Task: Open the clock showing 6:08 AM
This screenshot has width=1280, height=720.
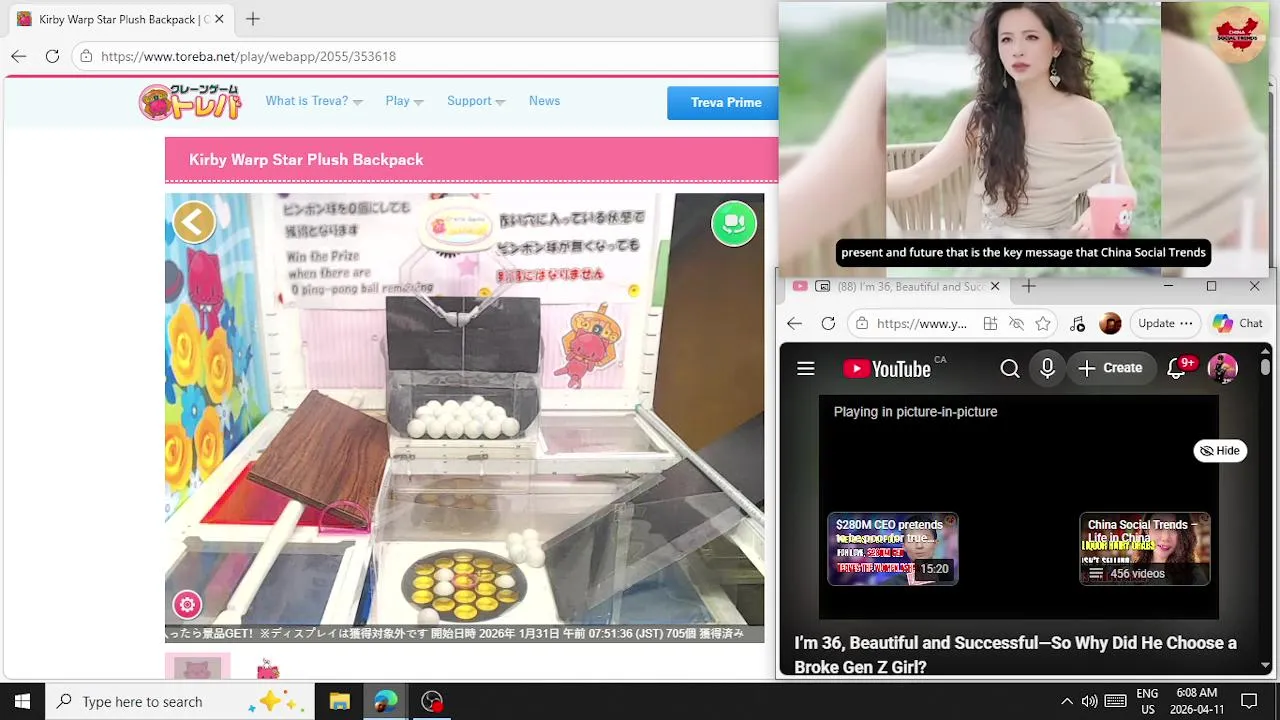Action: pos(1196,702)
